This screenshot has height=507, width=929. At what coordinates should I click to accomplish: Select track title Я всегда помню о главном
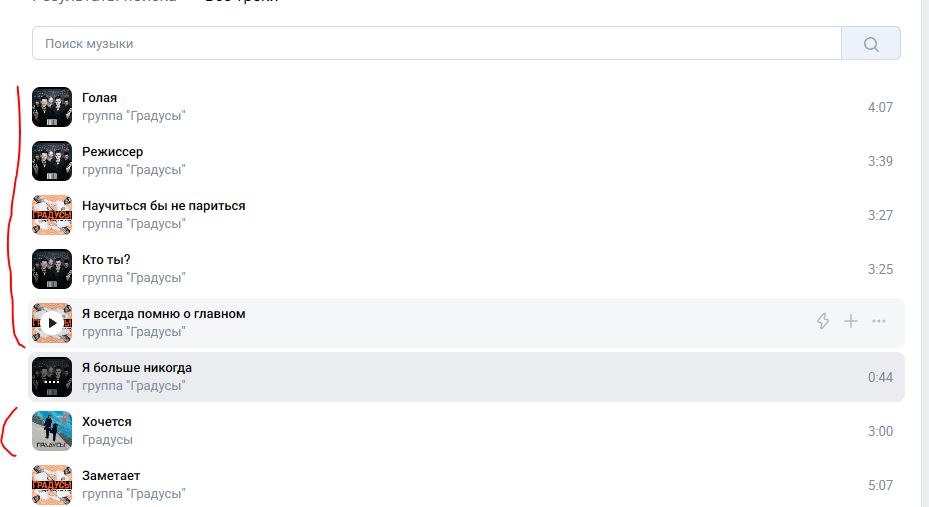click(164, 314)
